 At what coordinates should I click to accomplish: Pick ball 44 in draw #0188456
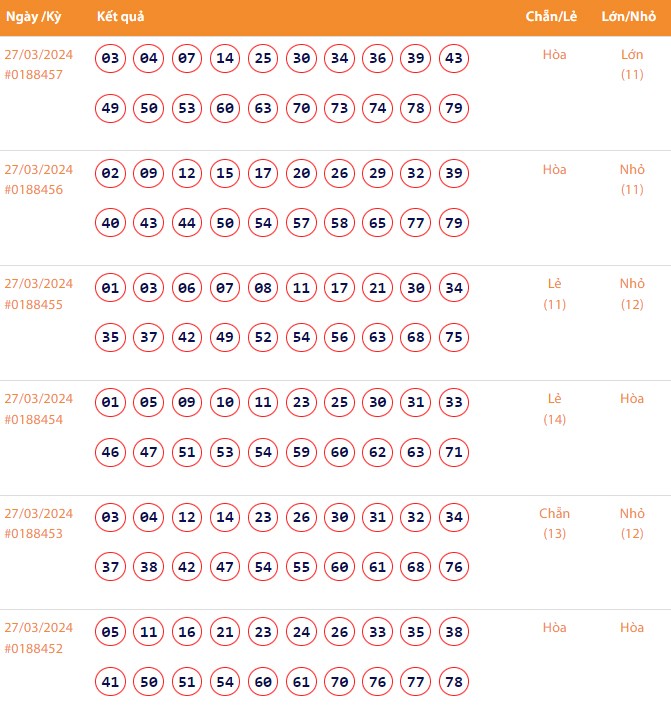[x=187, y=223]
